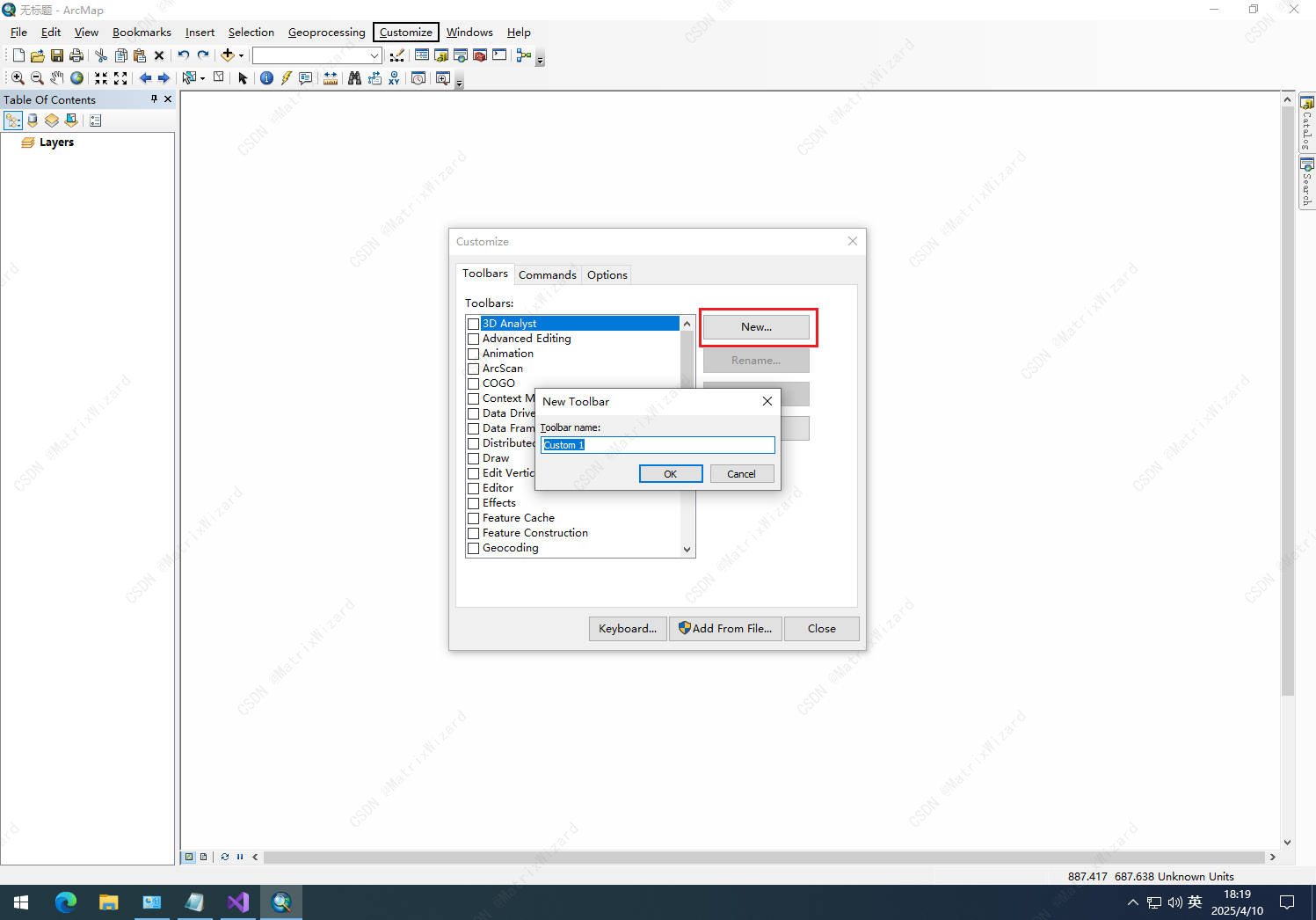Select the Zoom Out tool
Screen dimensions: 1316x920
click(x=37, y=78)
